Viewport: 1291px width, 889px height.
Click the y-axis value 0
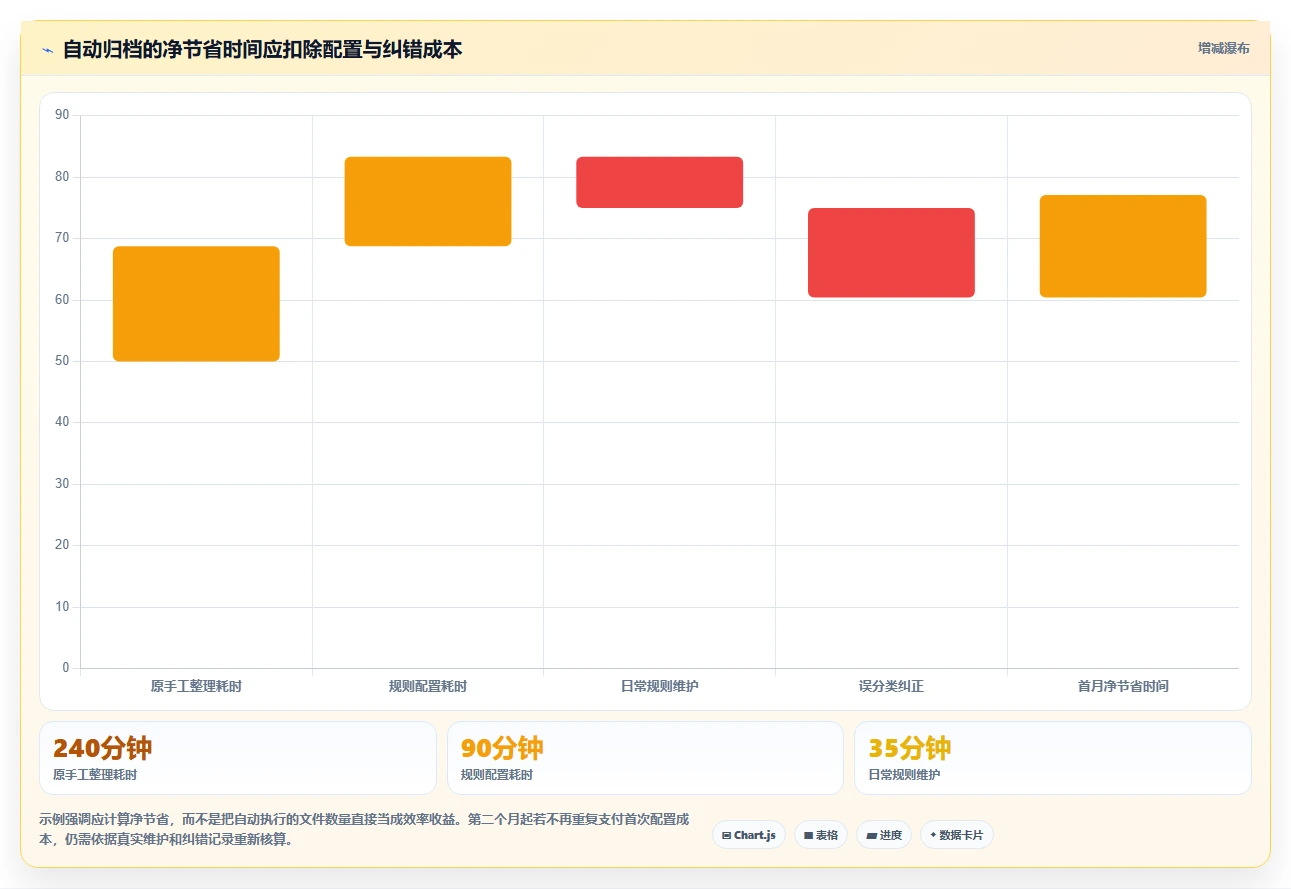66,668
